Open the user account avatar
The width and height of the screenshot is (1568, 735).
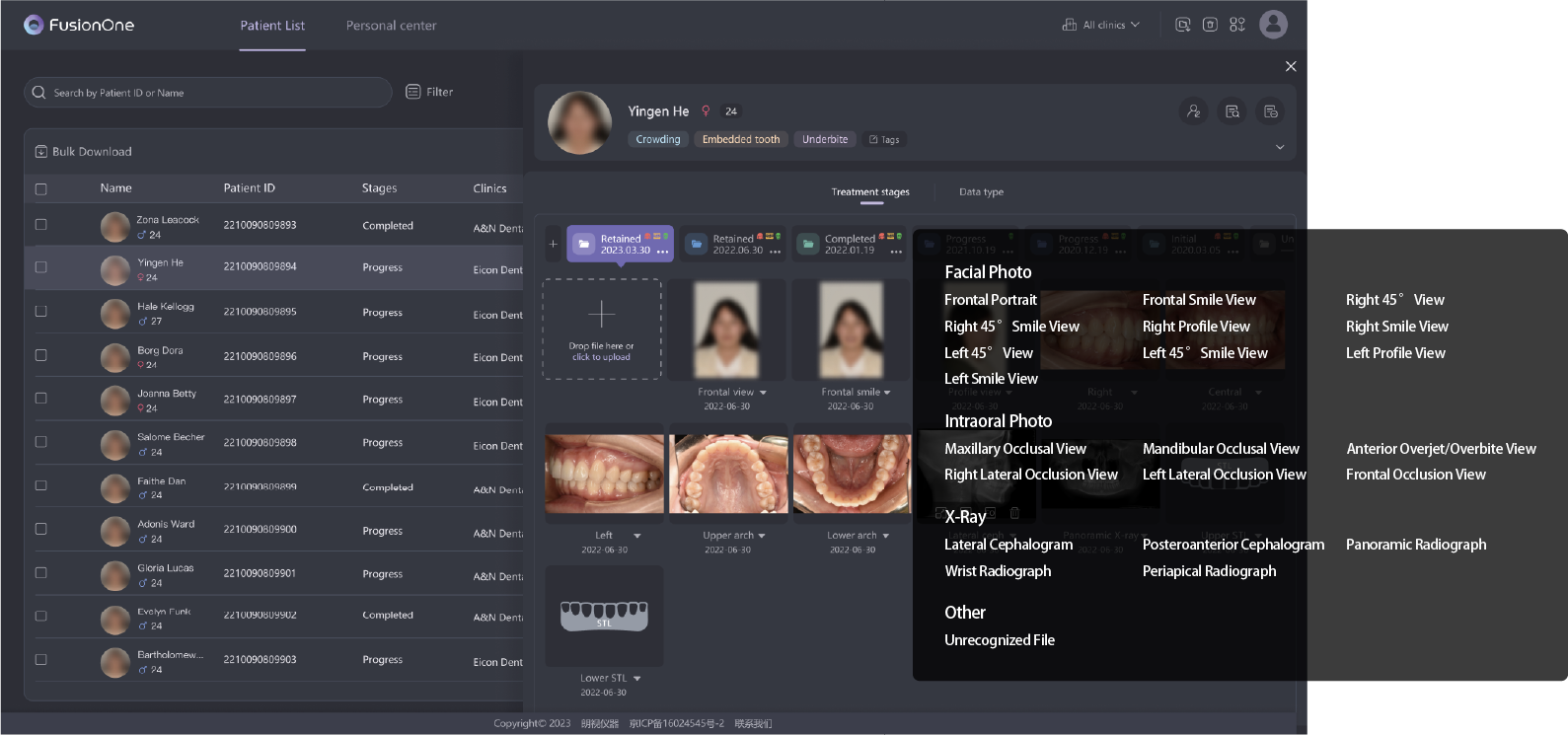click(1273, 25)
